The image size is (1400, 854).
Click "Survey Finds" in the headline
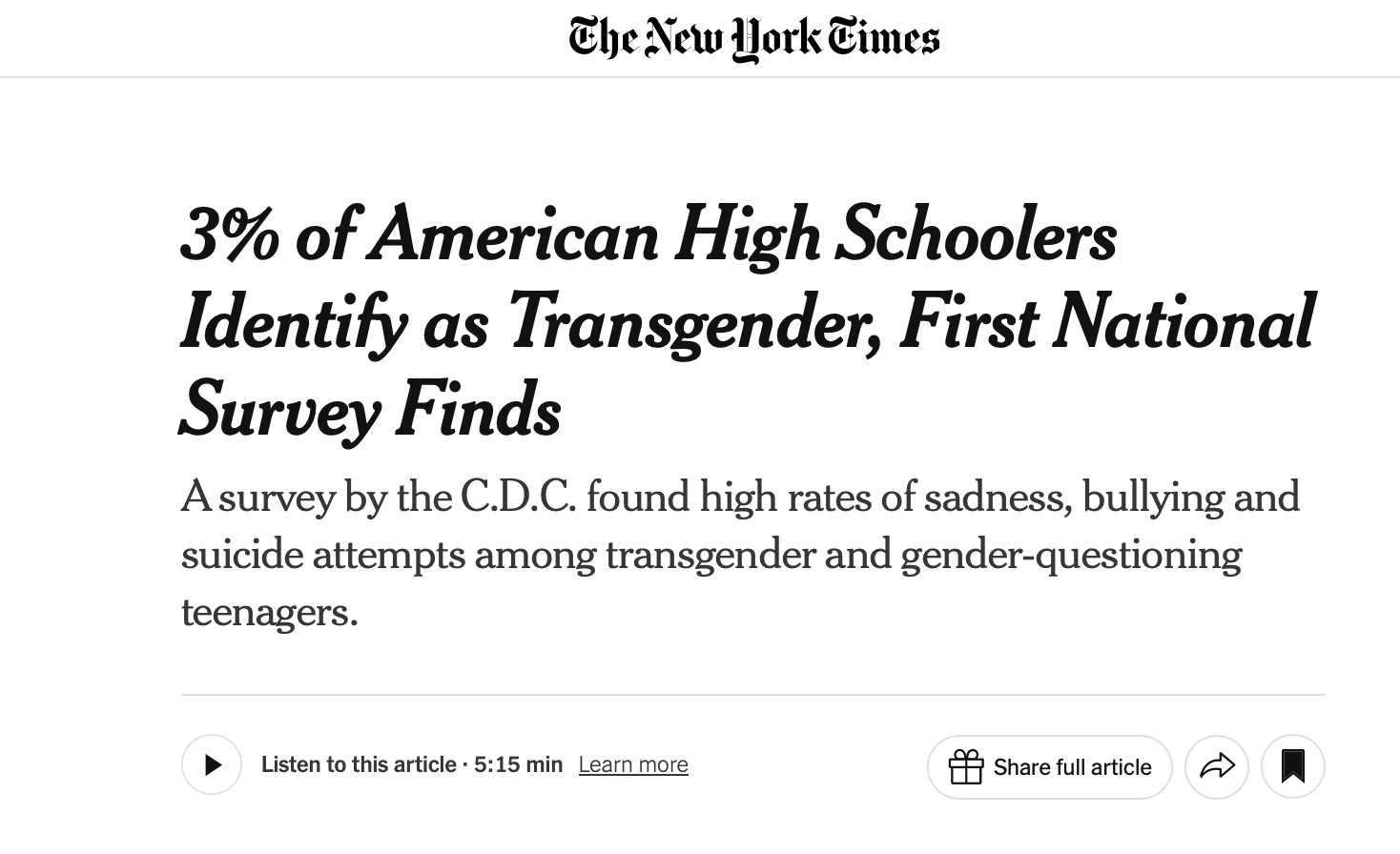tap(370, 410)
